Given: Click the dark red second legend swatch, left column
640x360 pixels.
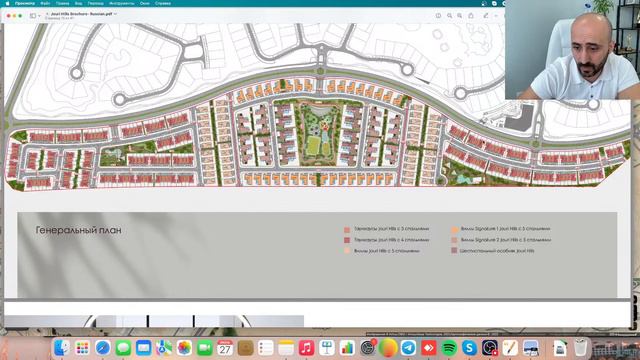Looking at the screenshot, I should (347, 240).
